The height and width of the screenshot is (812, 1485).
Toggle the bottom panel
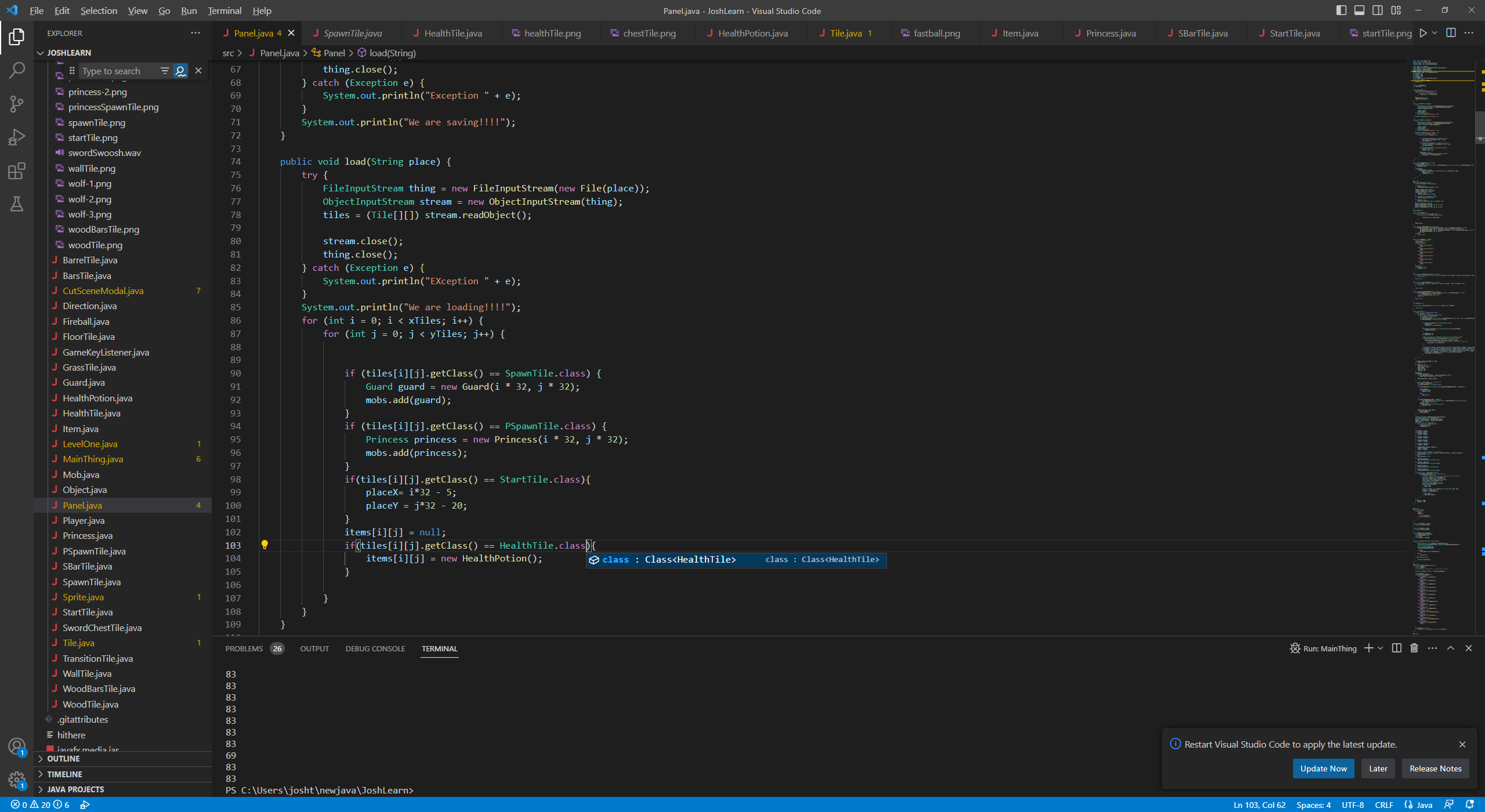click(x=1359, y=10)
